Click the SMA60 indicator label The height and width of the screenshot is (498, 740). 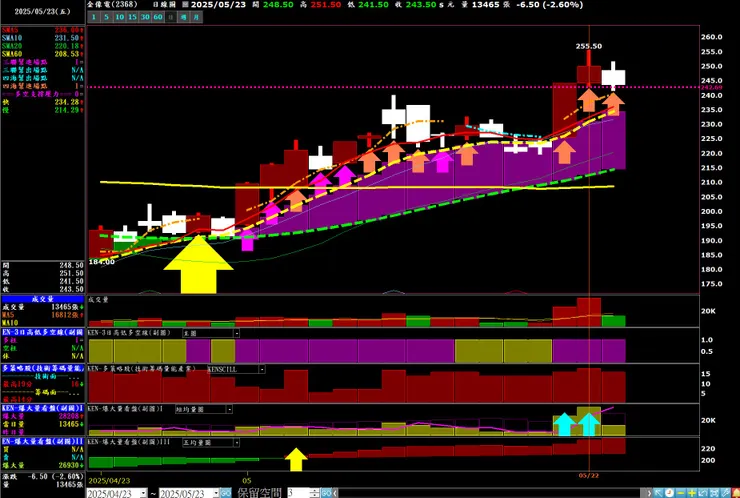[12, 54]
